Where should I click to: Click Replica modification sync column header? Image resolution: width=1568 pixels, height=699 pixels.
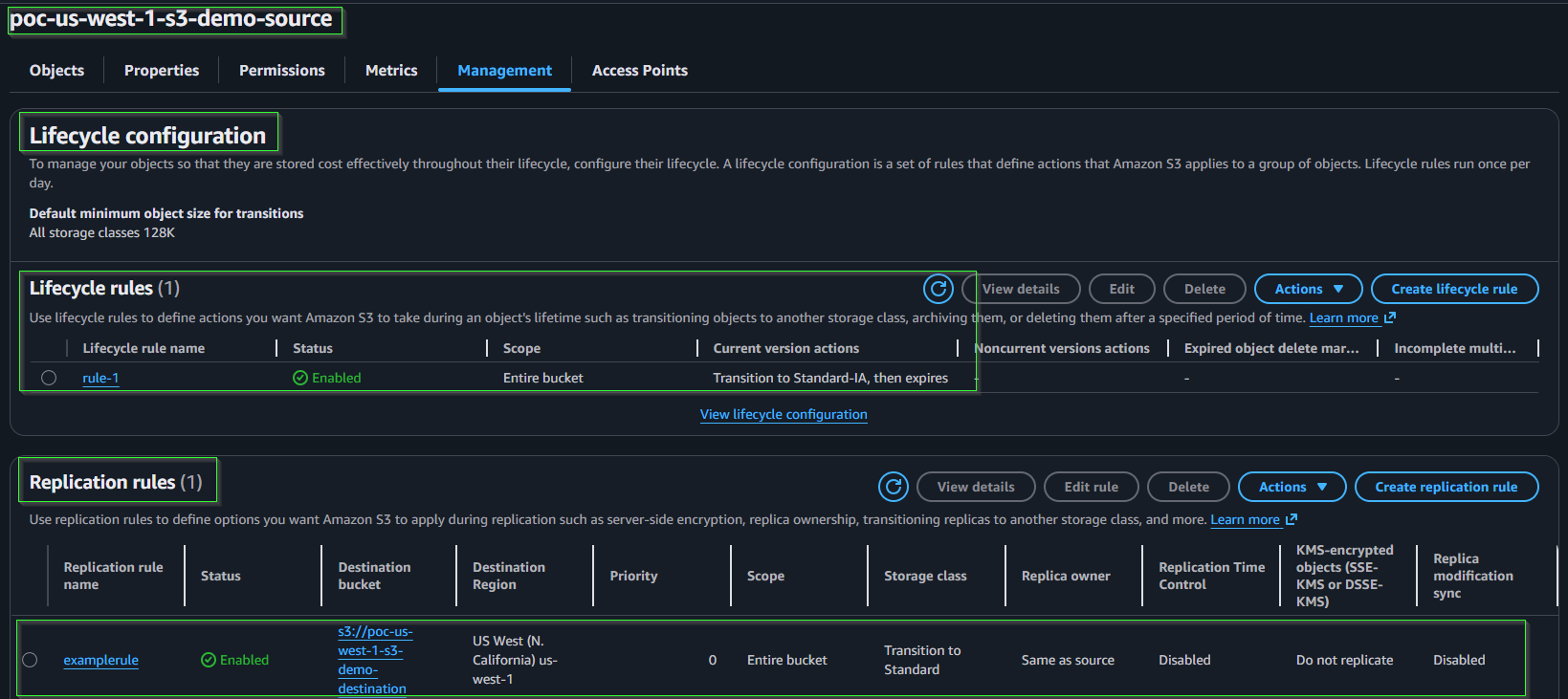pos(1472,576)
